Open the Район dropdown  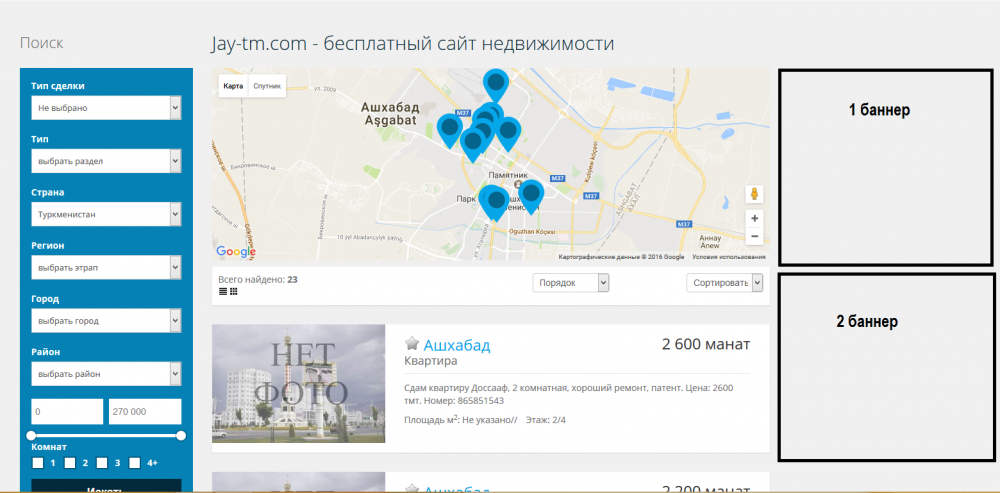tap(106, 374)
